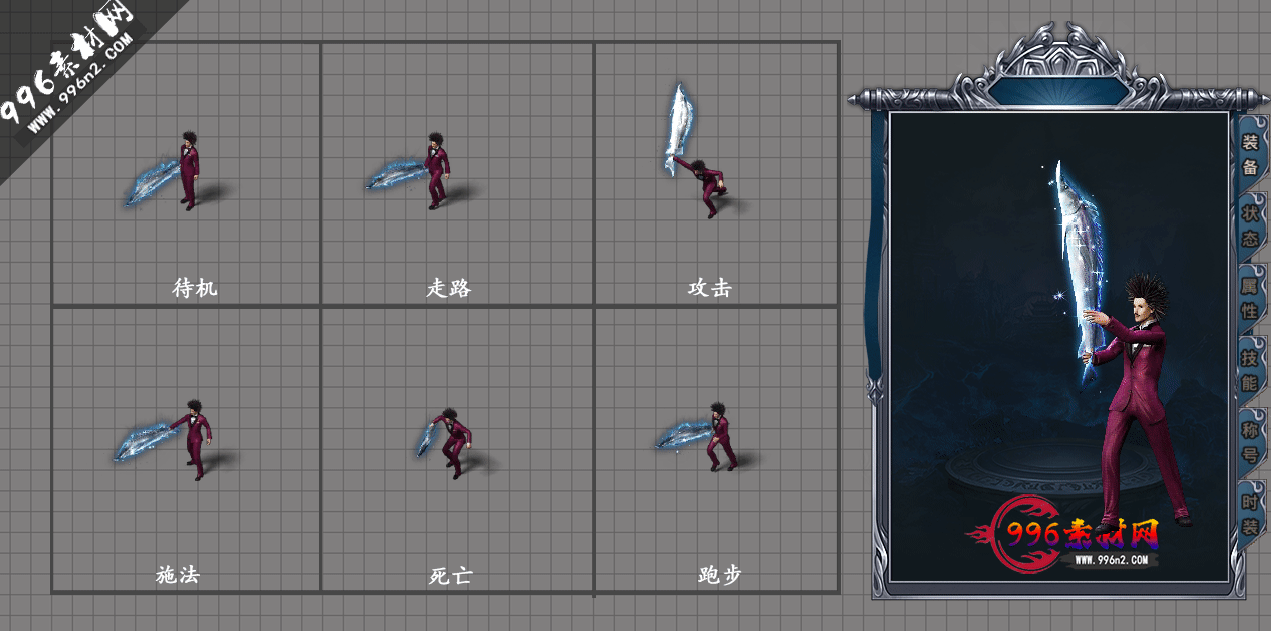Click the 死亡 label text
The height and width of the screenshot is (631, 1271).
click(450, 576)
